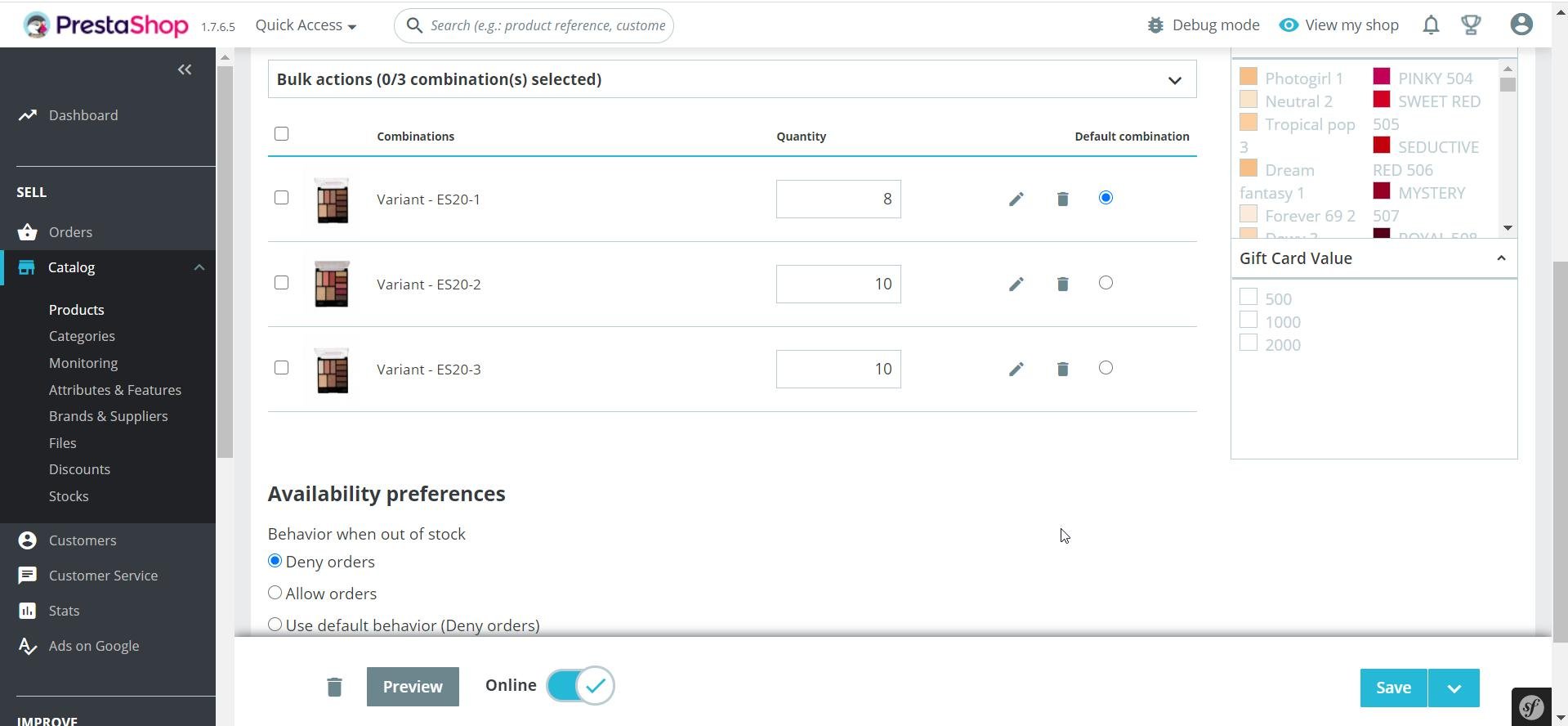This screenshot has width=1568, height=726.
Task: Select all combinations header checkbox
Action: (282, 134)
